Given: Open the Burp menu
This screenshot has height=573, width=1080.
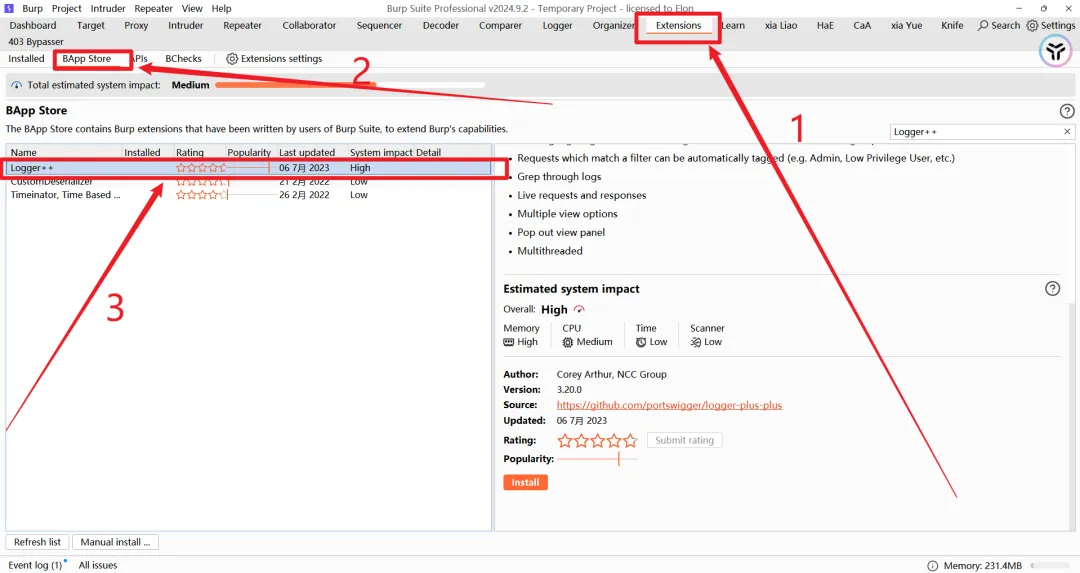Looking at the screenshot, I should click(x=32, y=8).
